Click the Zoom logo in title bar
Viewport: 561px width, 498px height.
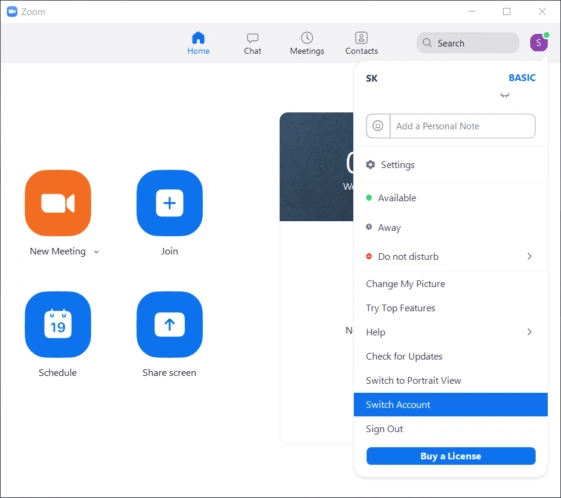coord(12,12)
